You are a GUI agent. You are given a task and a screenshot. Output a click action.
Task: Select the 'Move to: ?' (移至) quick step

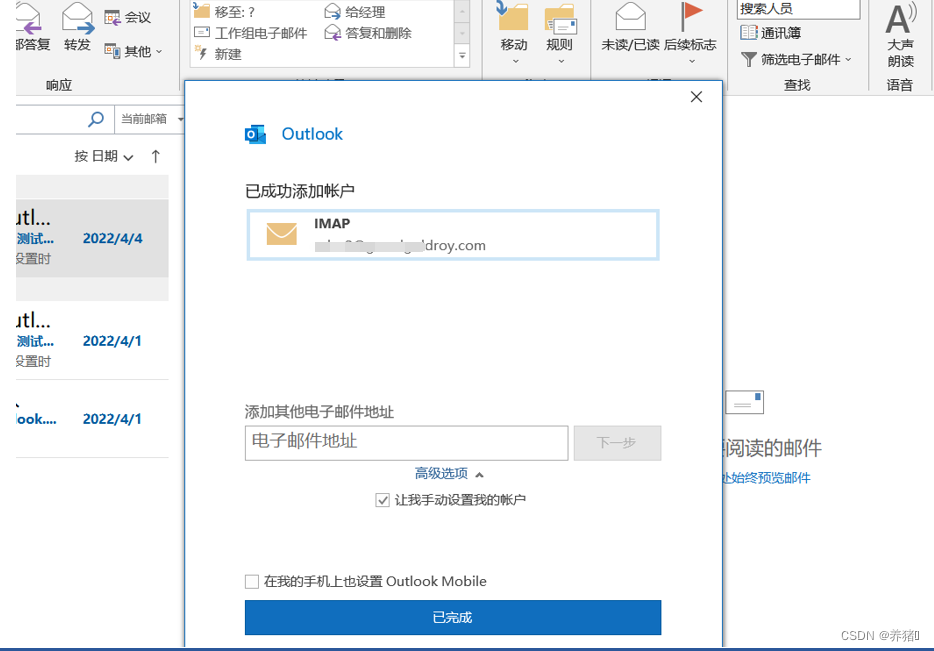pos(225,11)
